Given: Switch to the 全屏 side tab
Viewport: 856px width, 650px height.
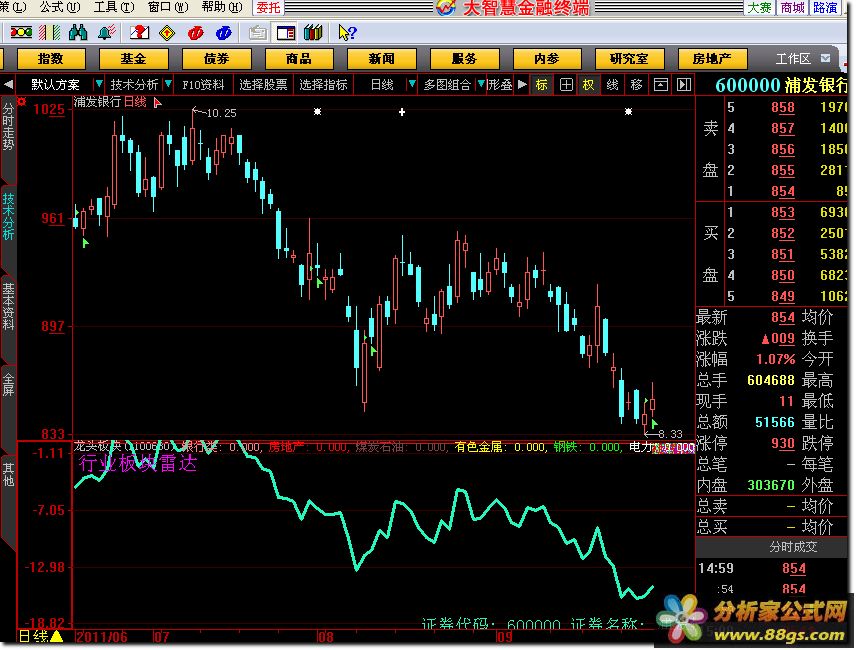Looking at the screenshot, I should tap(8, 384).
